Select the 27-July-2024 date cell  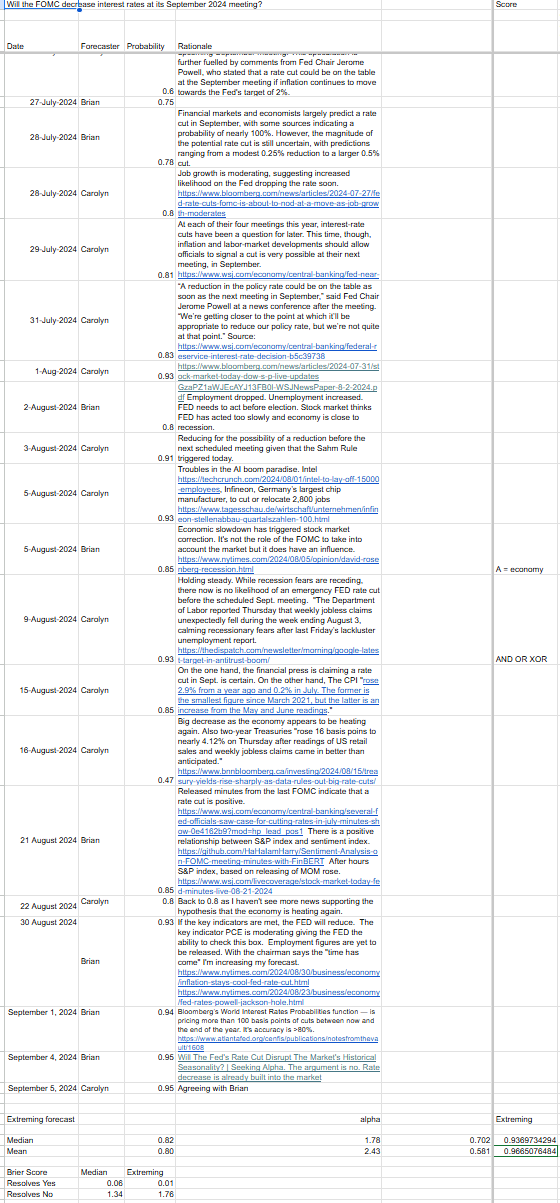(41, 102)
